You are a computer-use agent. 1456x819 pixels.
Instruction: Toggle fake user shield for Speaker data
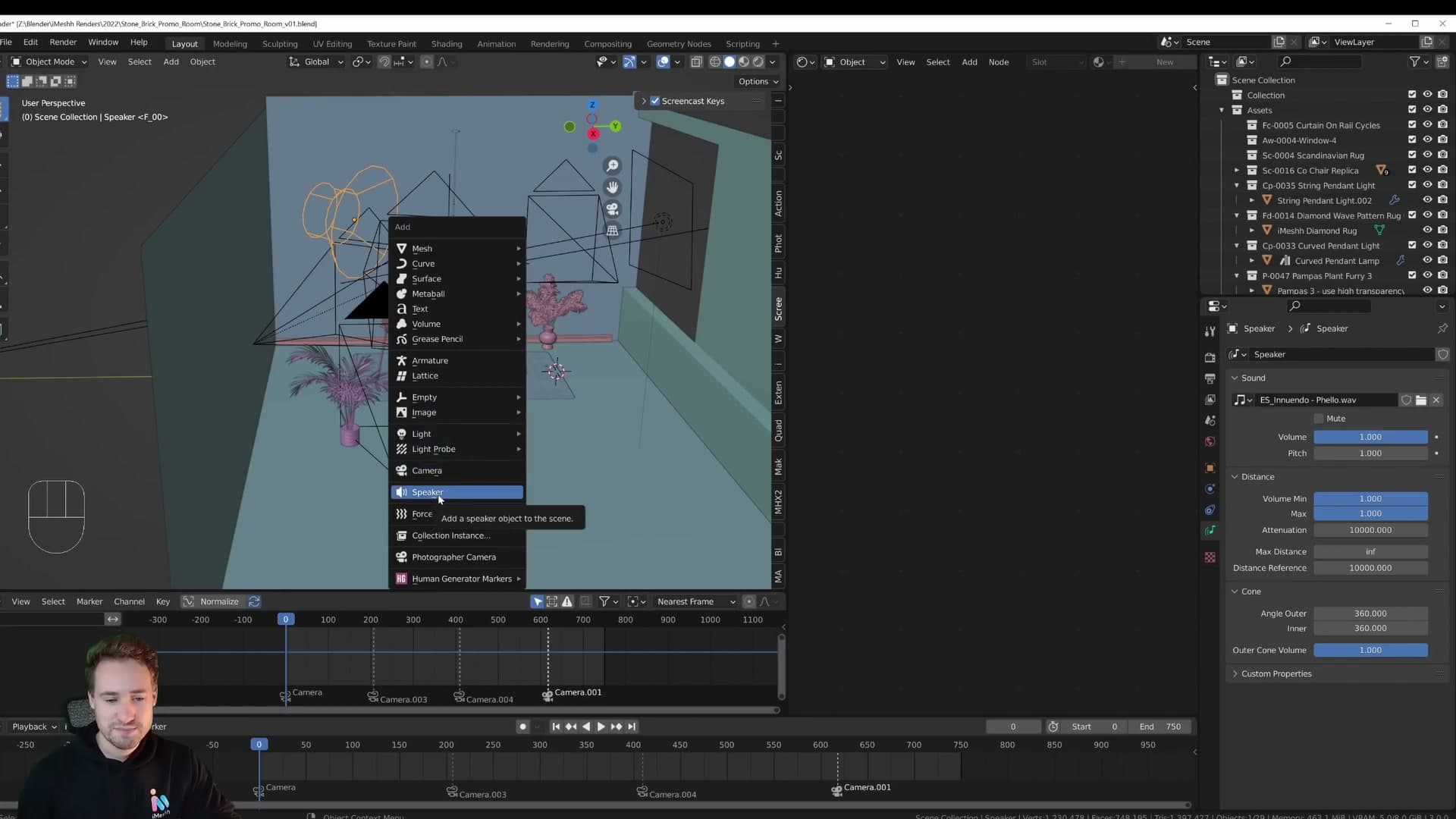click(x=1442, y=354)
